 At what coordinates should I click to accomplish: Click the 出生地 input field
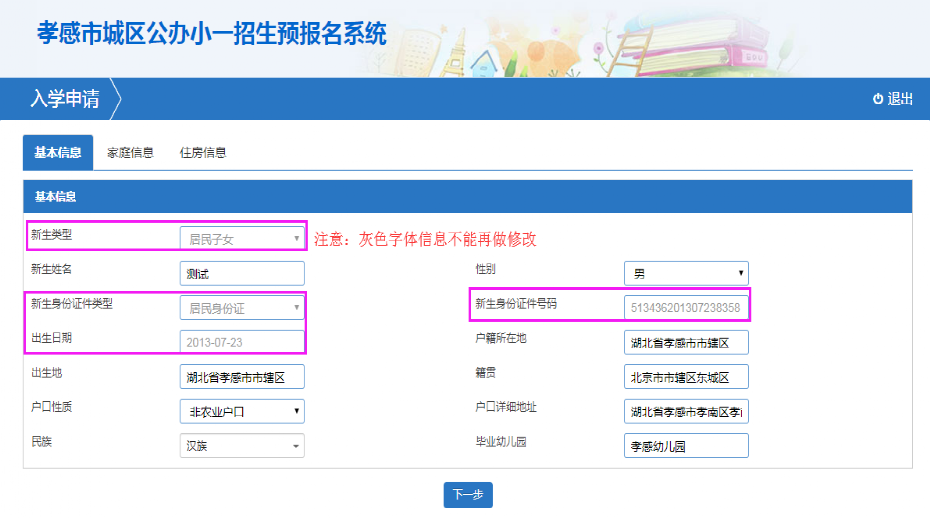[x=242, y=377]
